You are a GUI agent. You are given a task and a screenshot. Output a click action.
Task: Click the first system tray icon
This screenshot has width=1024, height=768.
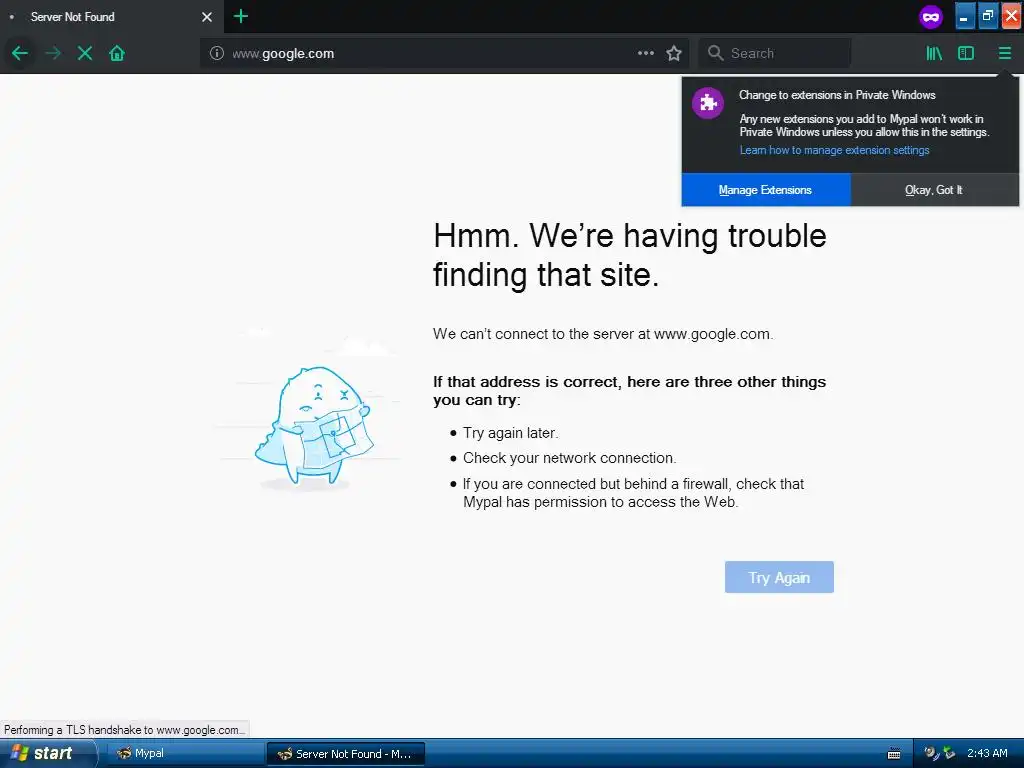coord(931,753)
